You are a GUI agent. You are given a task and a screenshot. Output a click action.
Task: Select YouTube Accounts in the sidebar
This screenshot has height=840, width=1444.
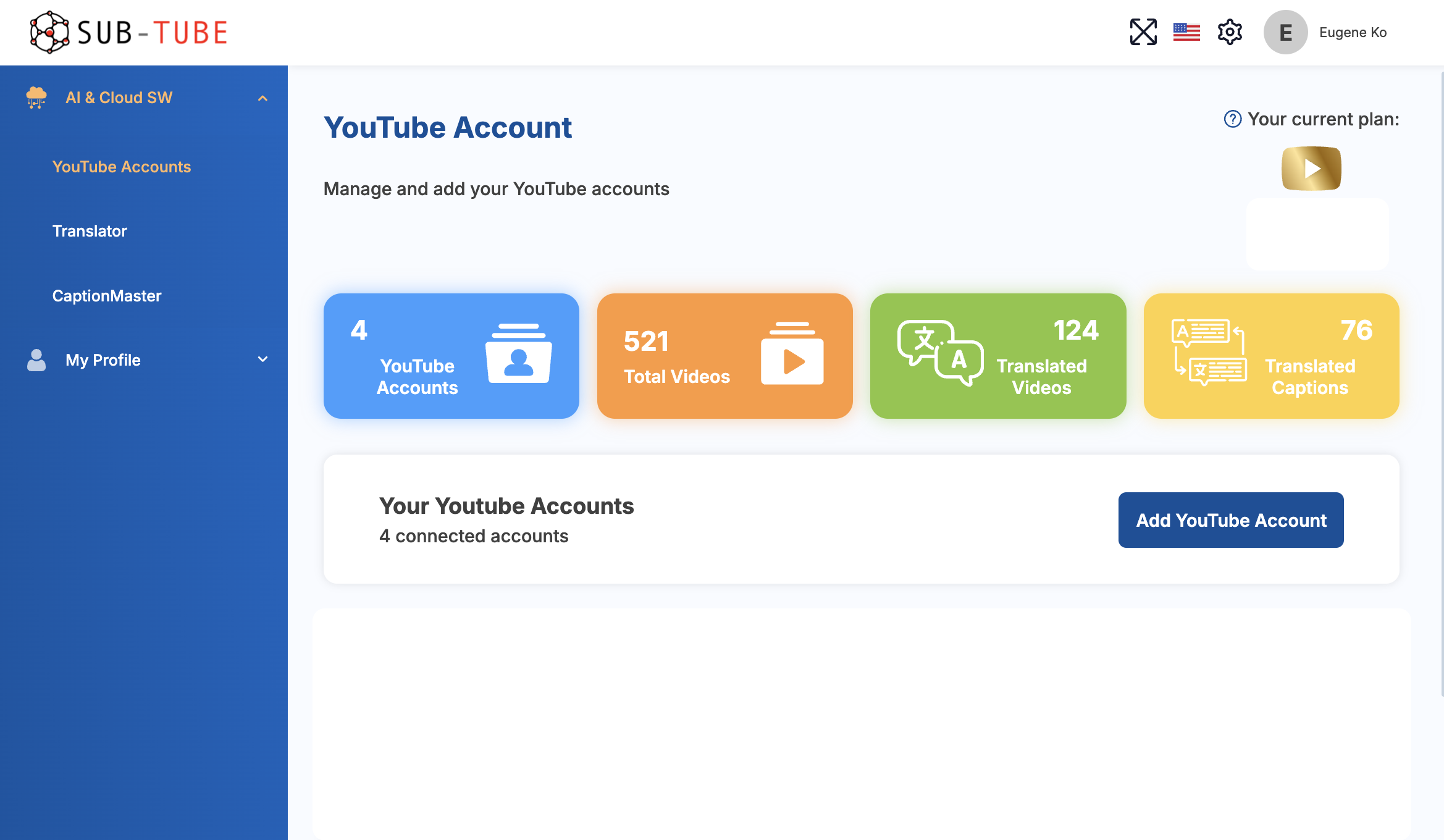(122, 167)
